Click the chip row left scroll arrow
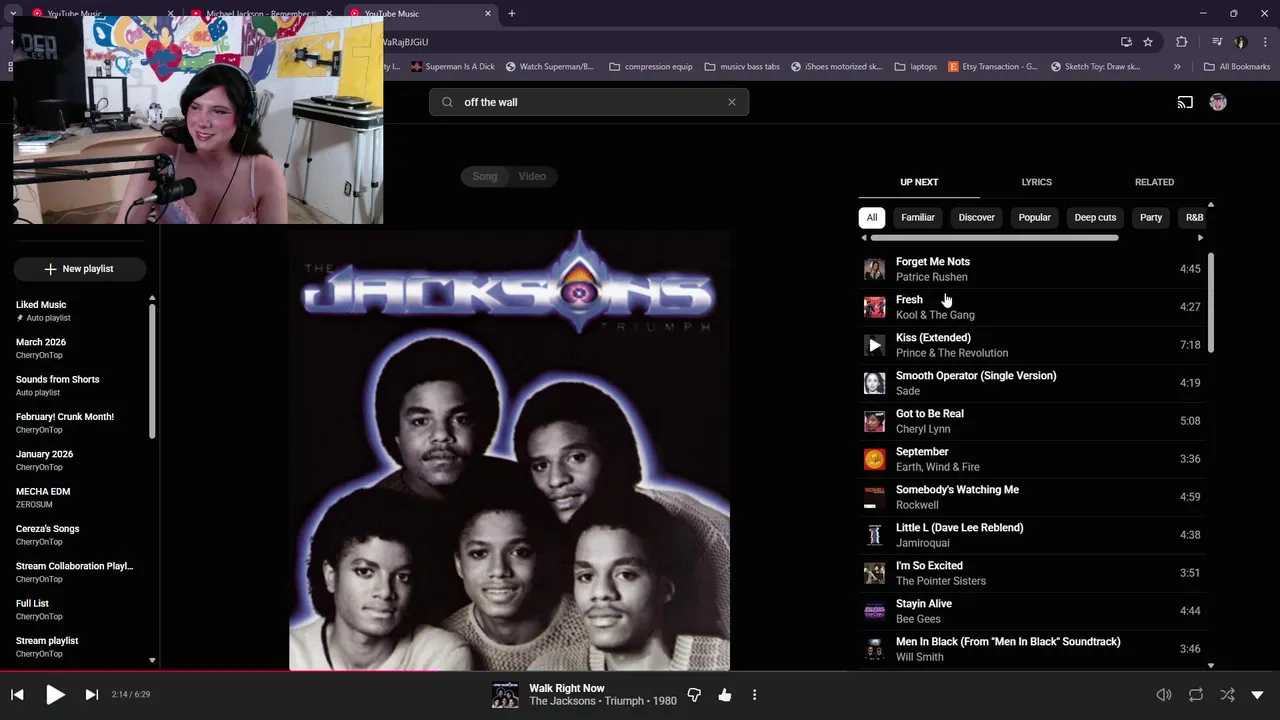 pos(864,238)
